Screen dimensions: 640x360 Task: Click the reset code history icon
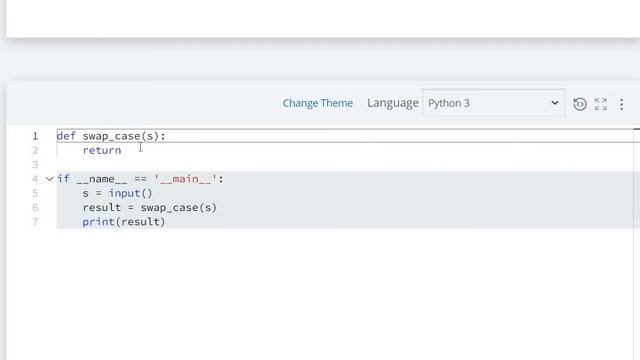click(580, 104)
